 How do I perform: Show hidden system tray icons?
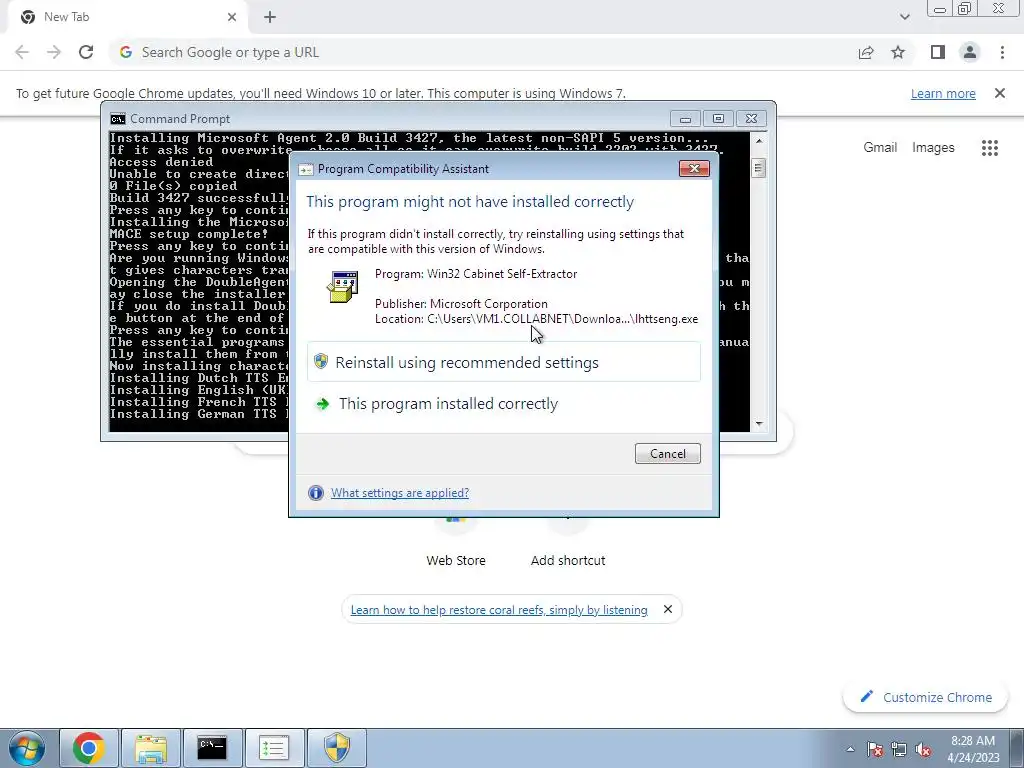850,749
